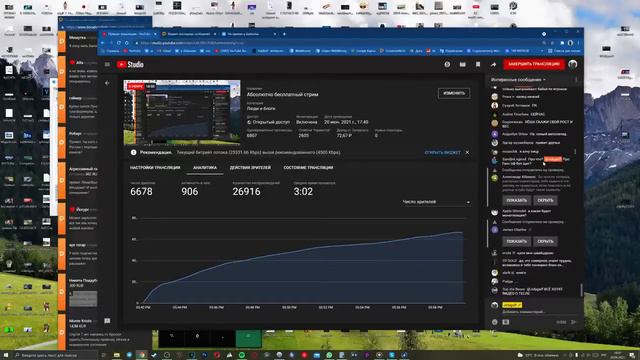This screenshot has height=360, width=640.
Task: Open File Explorer from the taskbar
Action: (x=116, y=355)
